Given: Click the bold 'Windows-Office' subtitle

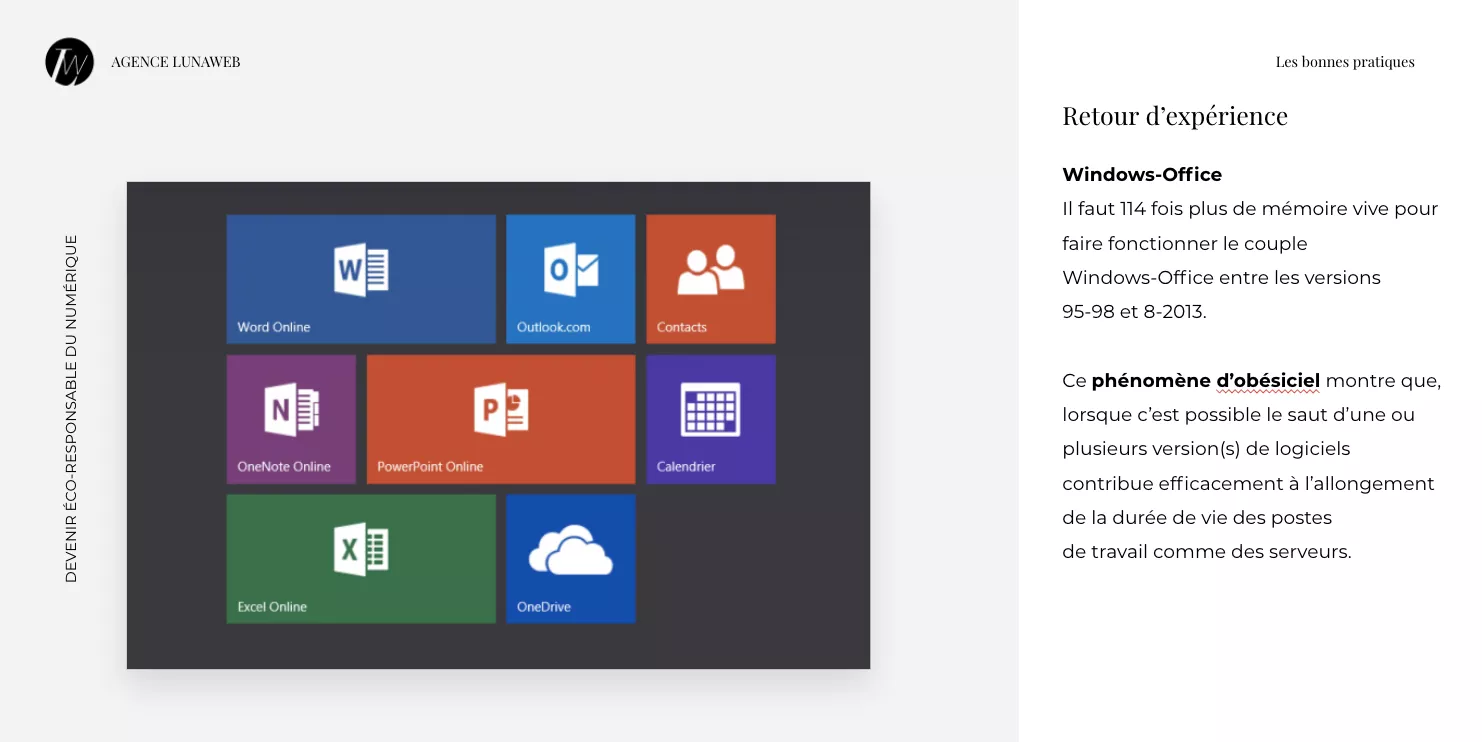Looking at the screenshot, I should click(x=1142, y=174).
